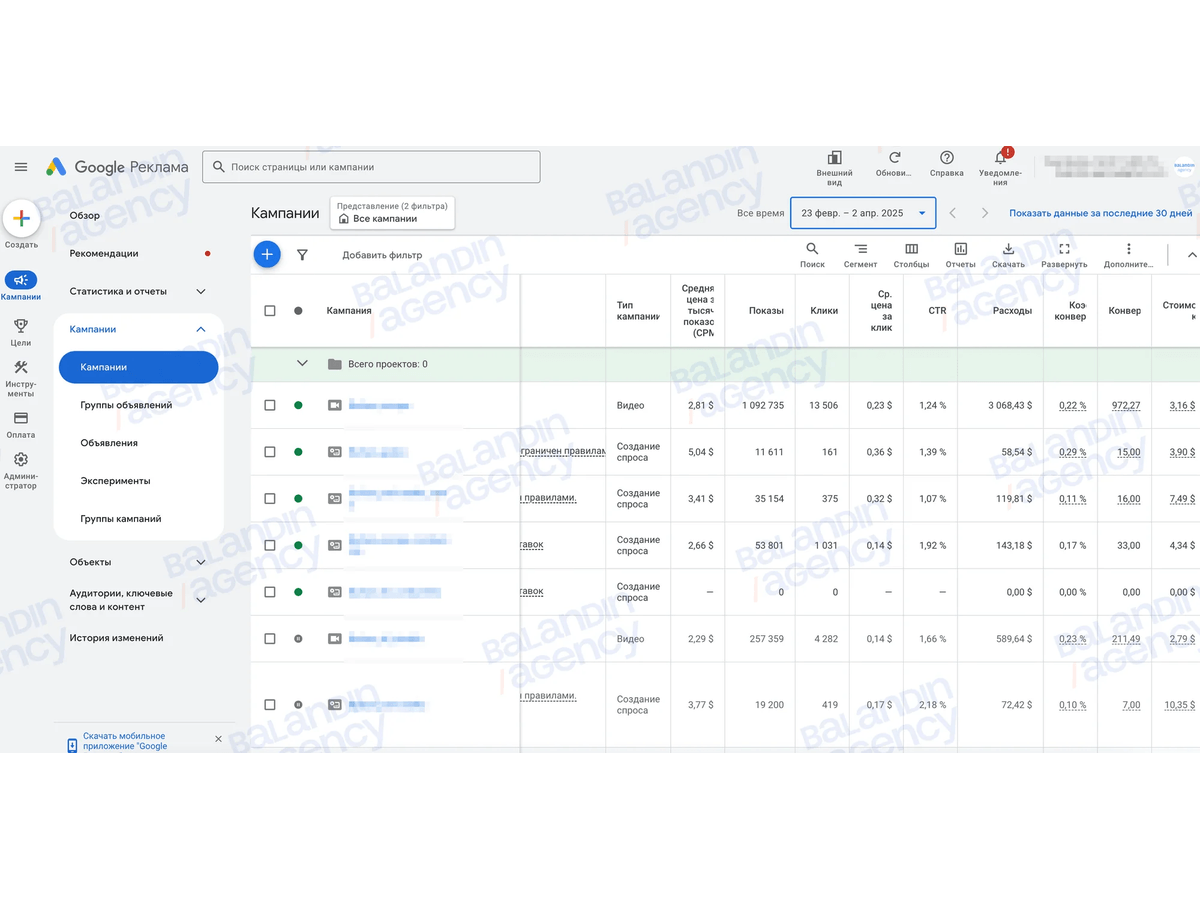Open Справка help icon

946,158
